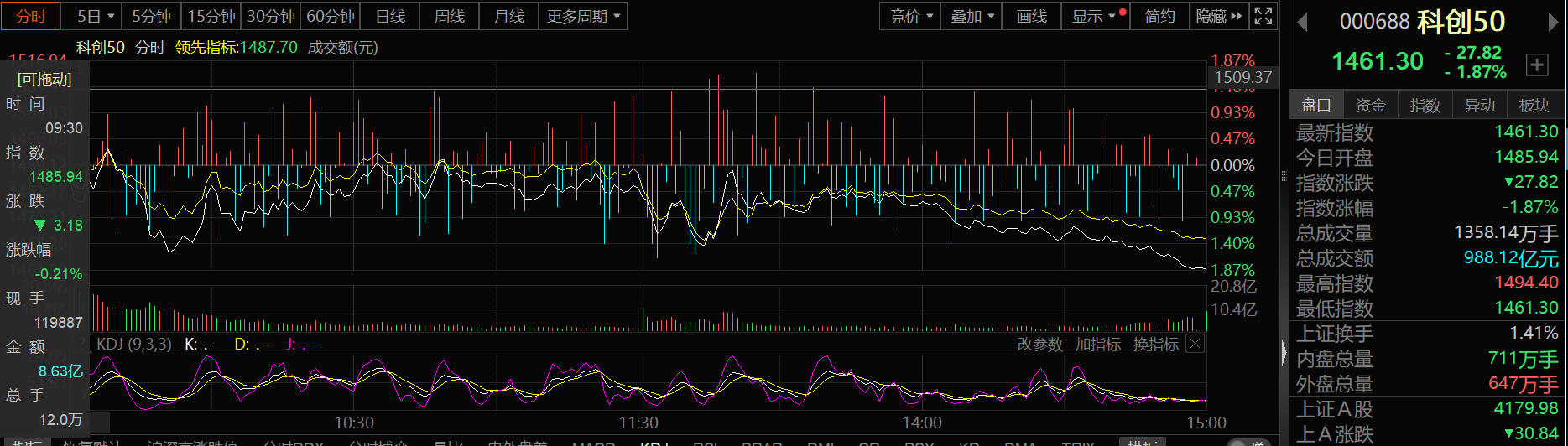Collapse right panel using side arrow handle

click(1284, 352)
